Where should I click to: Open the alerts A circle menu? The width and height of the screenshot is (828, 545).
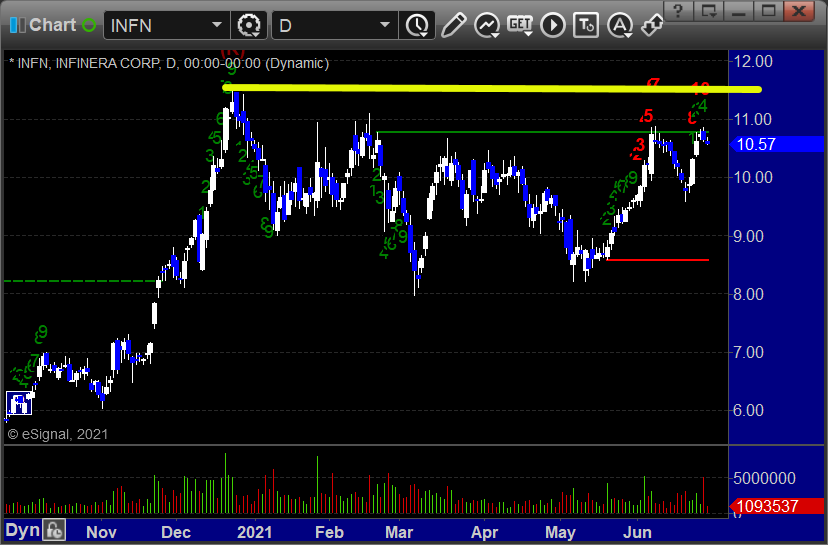(x=620, y=25)
